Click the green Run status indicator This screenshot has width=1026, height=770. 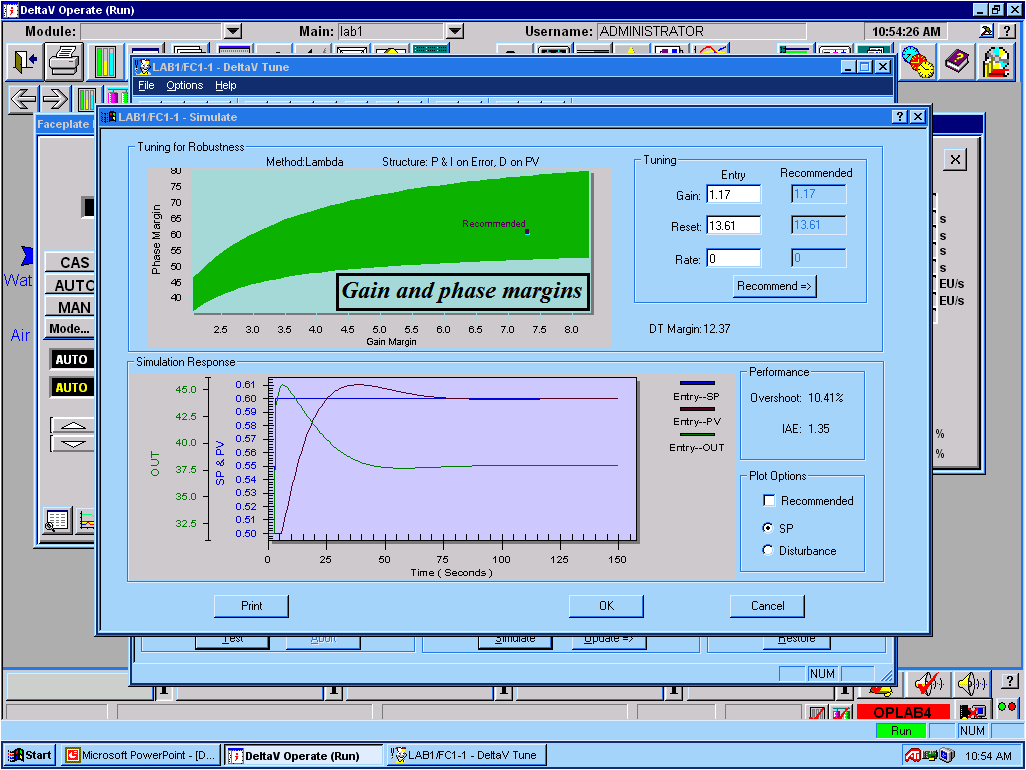[901, 731]
